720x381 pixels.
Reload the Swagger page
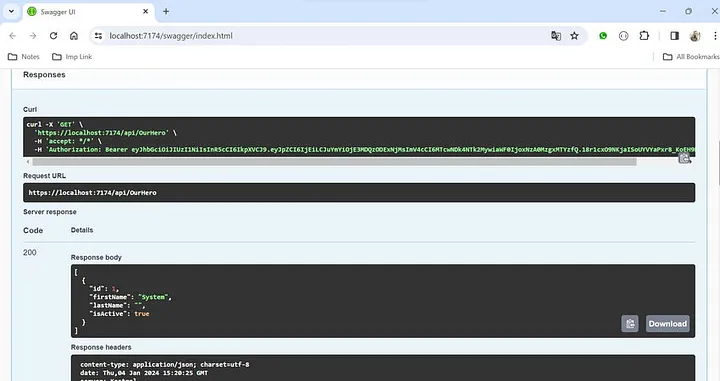tap(53, 36)
